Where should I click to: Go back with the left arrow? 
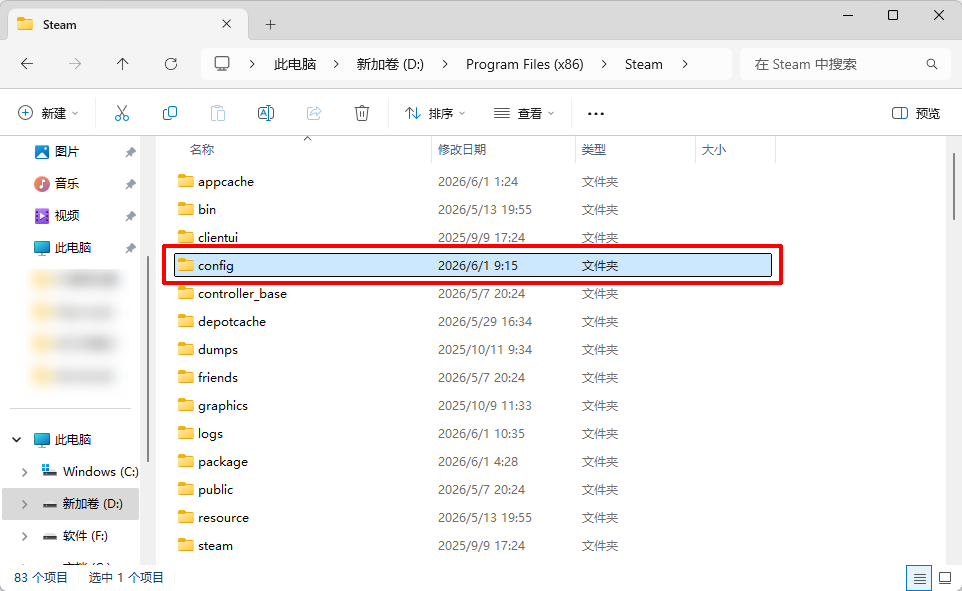coord(27,64)
